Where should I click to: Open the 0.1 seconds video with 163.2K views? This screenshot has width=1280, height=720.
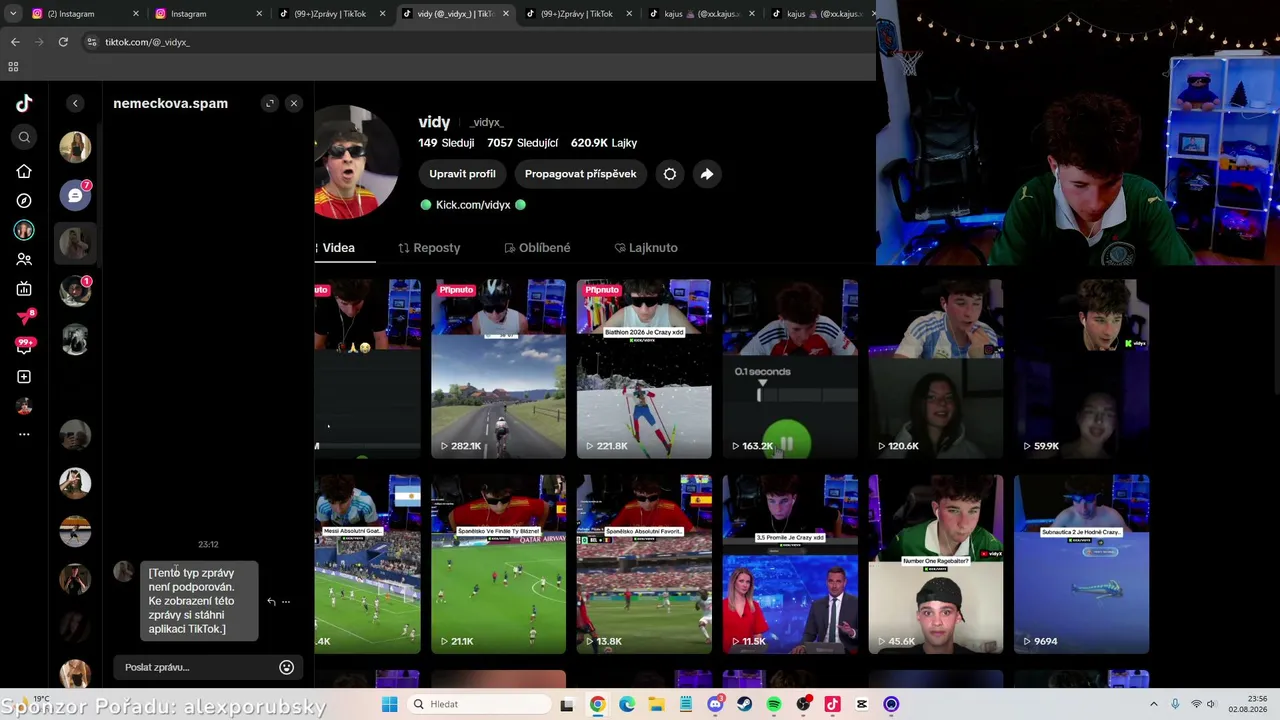point(790,369)
